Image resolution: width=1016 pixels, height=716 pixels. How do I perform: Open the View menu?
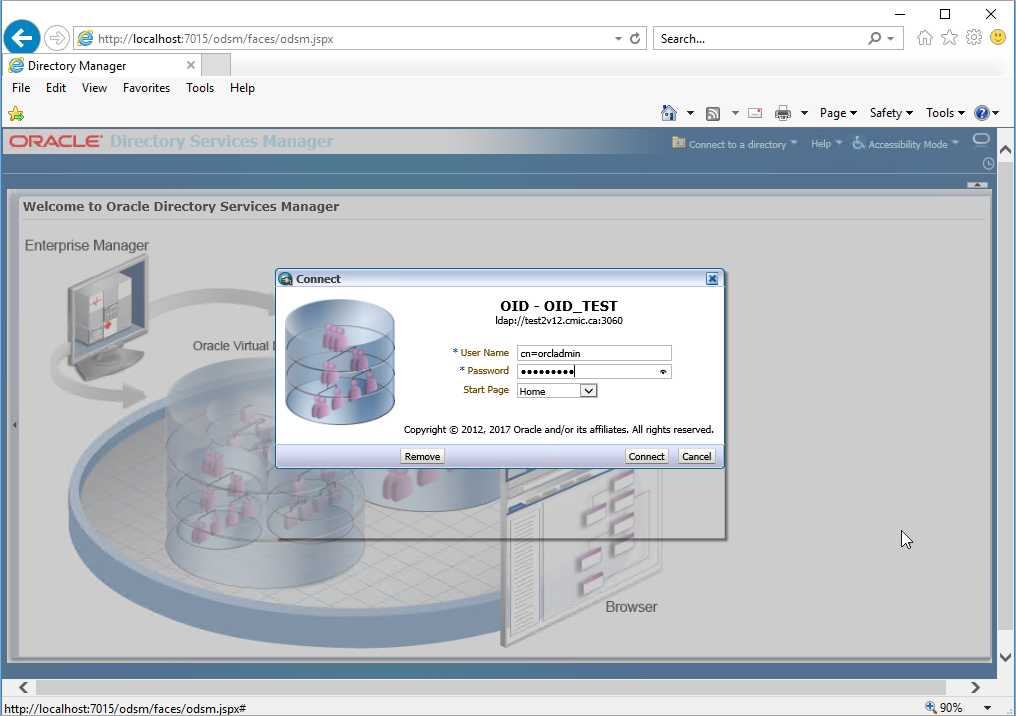point(94,87)
